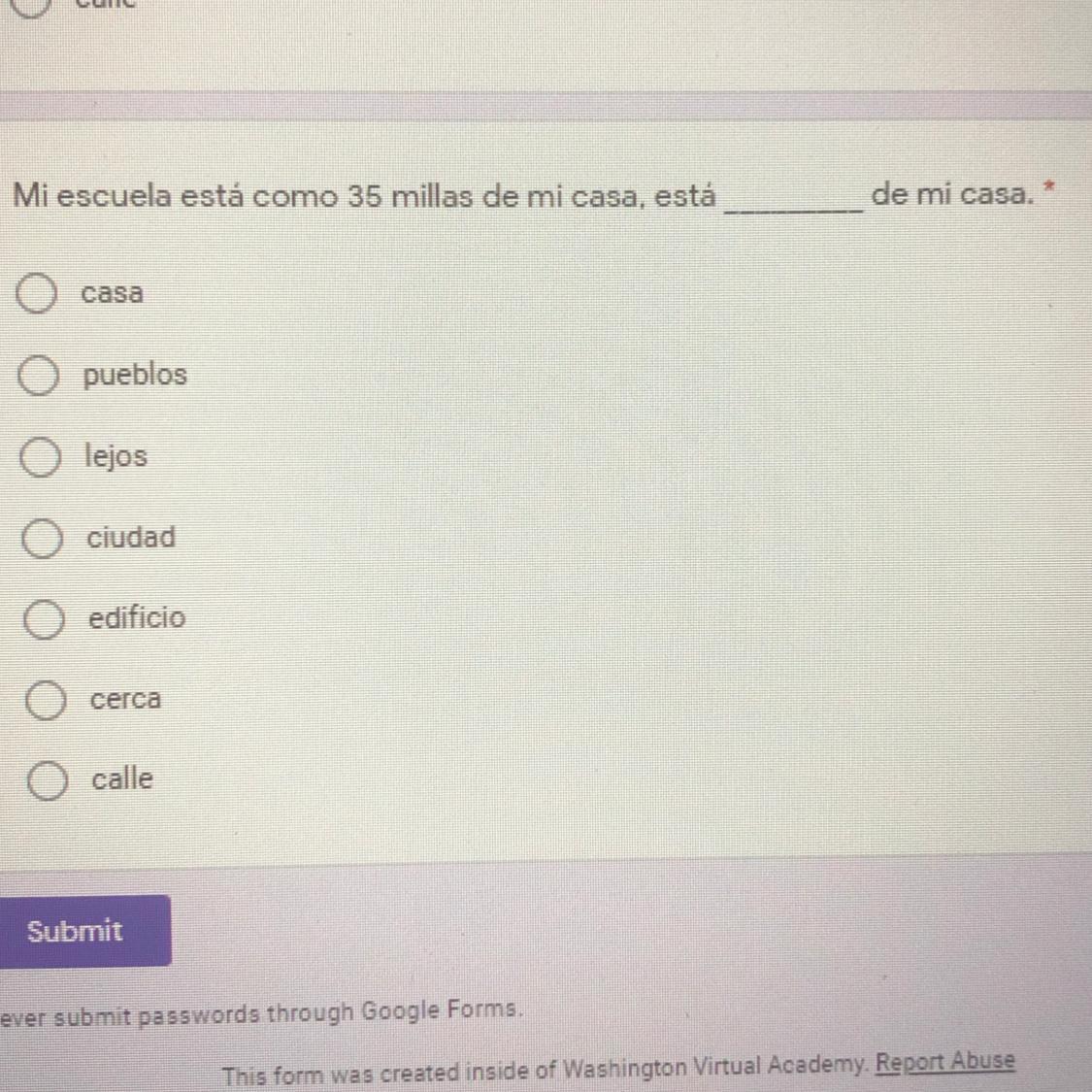
Task: Click the 'calle' answer label text
Action: (x=122, y=778)
